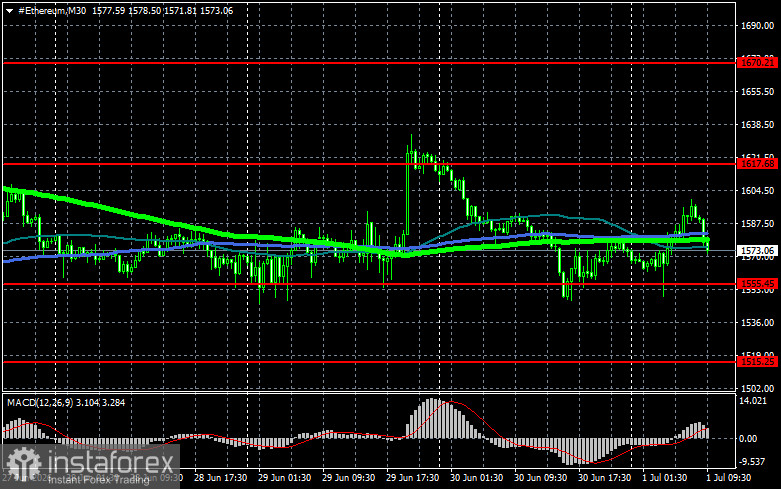Select the open price 1577.59 in header
This screenshot has height=489, width=781.
(109, 10)
